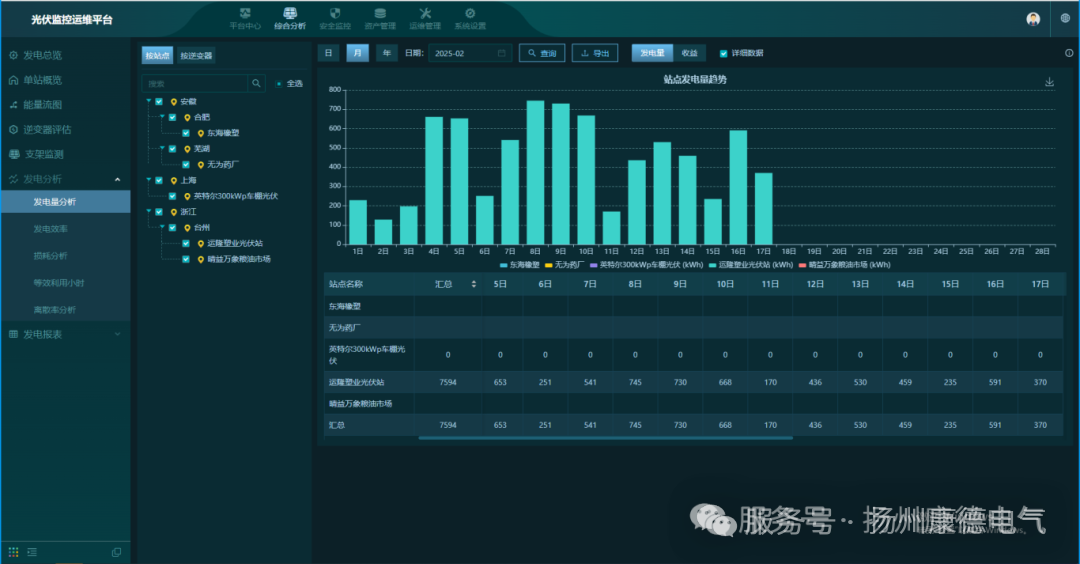
Task: Click the table's horizontal scrollbar
Action: point(605,437)
